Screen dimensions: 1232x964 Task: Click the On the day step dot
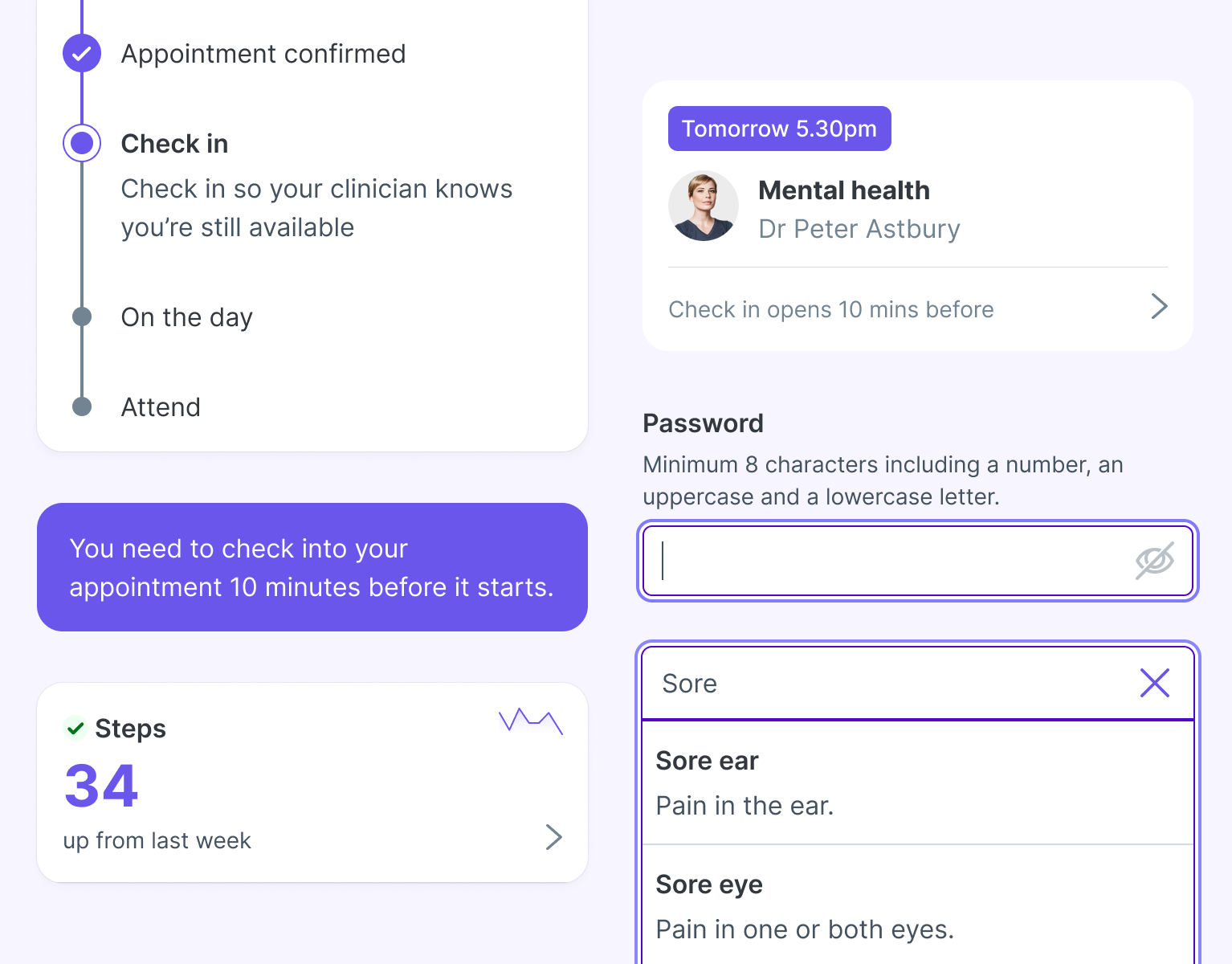coord(82,317)
